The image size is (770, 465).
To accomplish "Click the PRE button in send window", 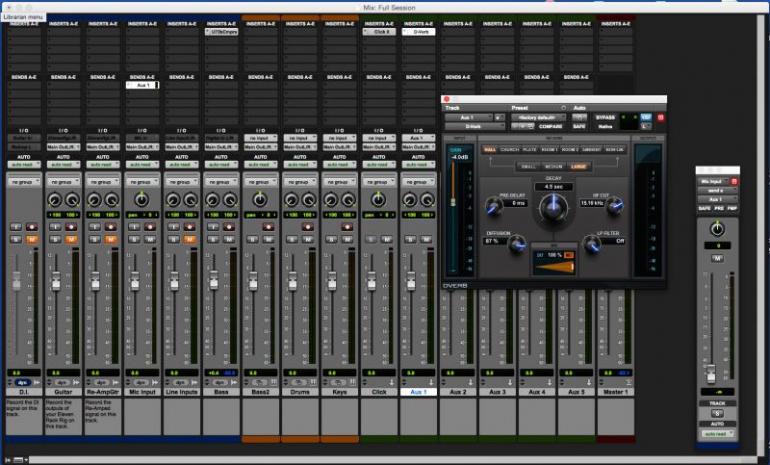I will point(718,209).
